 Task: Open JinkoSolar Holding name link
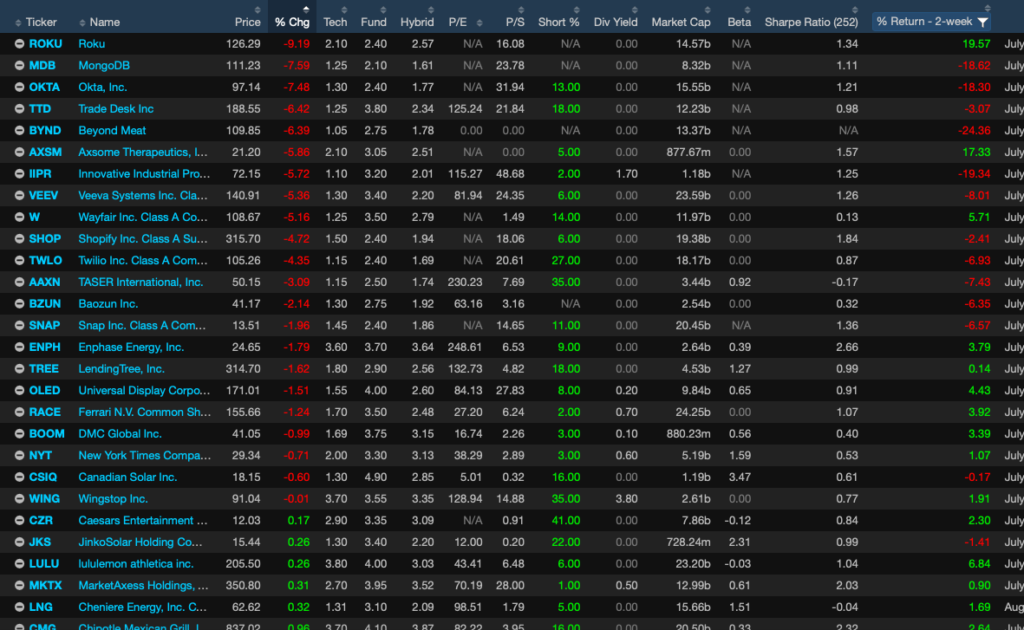pyautogui.click(x=140, y=542)
